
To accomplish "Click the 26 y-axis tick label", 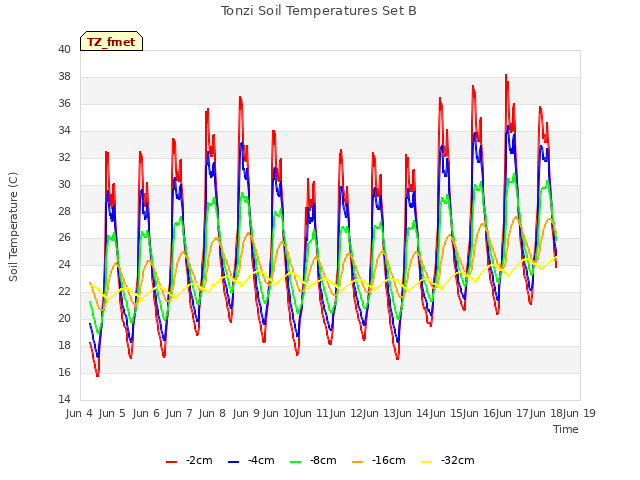I will tap(64, 238).
